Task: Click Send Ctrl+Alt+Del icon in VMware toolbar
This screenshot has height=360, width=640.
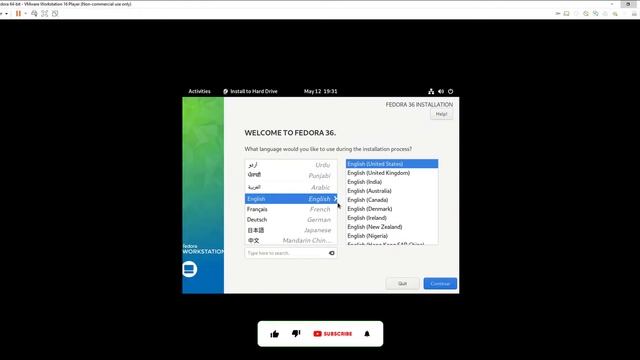Action: 34,13
